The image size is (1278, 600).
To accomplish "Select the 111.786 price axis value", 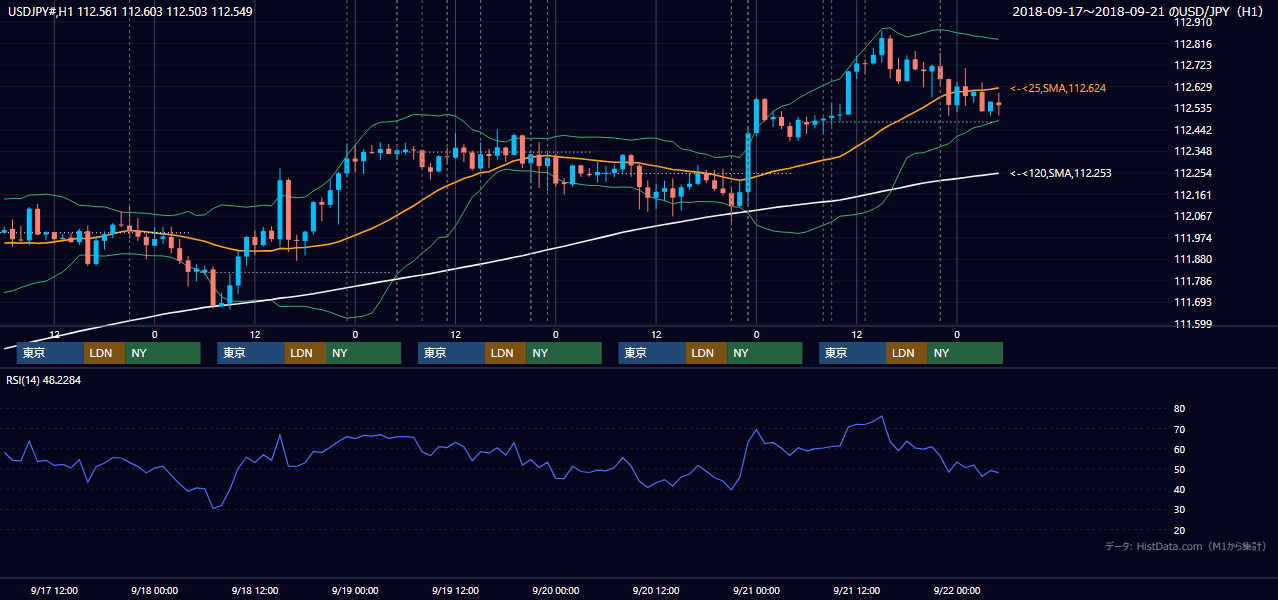I will (x=1192, y=281).
